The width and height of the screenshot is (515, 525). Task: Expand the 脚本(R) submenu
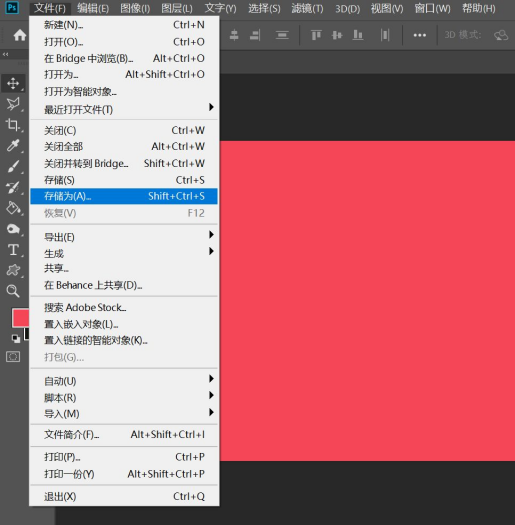click(x=124, y=397)
